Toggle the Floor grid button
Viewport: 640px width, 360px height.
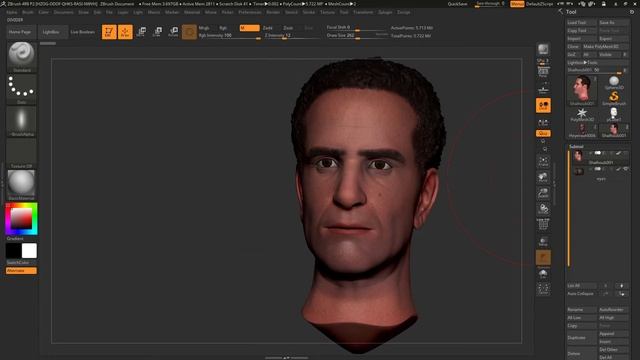tap(543, 89)
